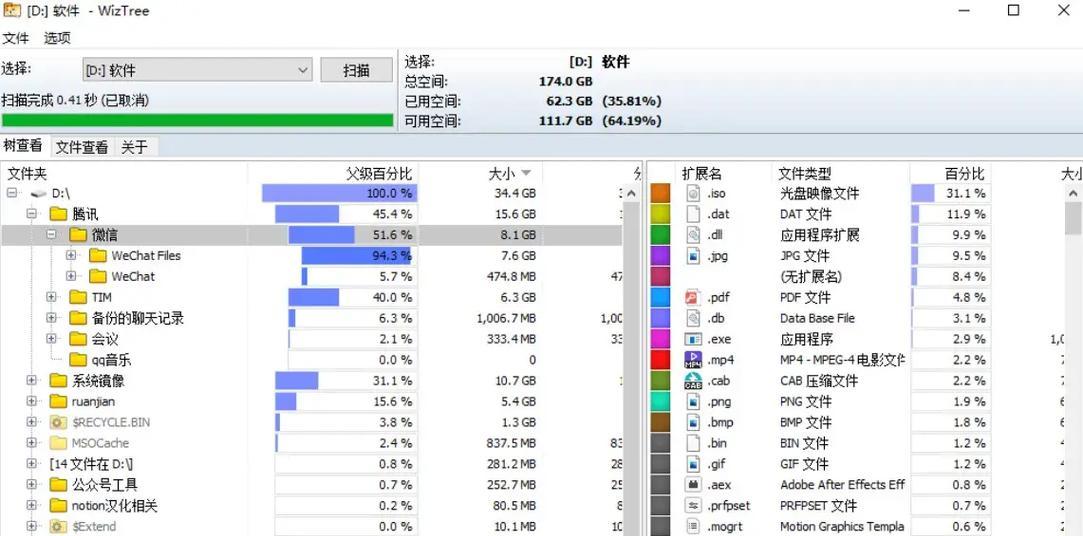The image size is (1083, 536).
Task: Sort by the 文件类型 column header
Action: pos(840,173)
